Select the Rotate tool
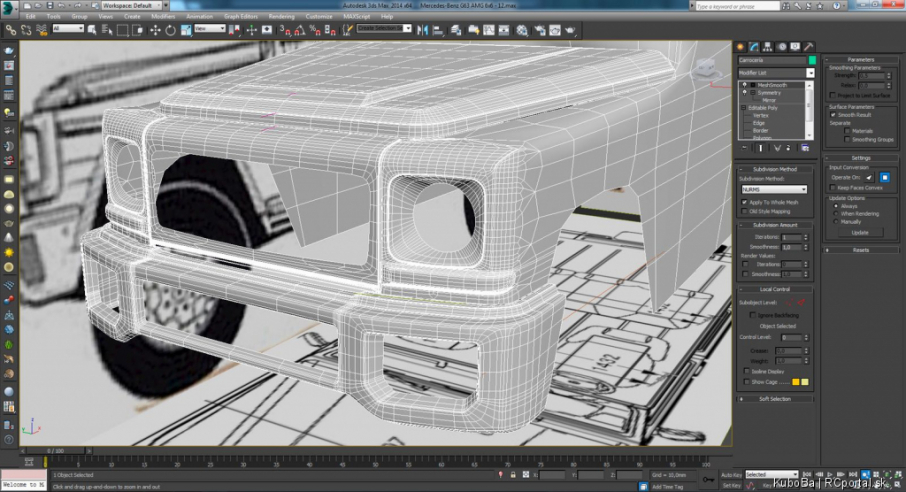The height and width of the screenshot is (492, 906). (170, 30)
